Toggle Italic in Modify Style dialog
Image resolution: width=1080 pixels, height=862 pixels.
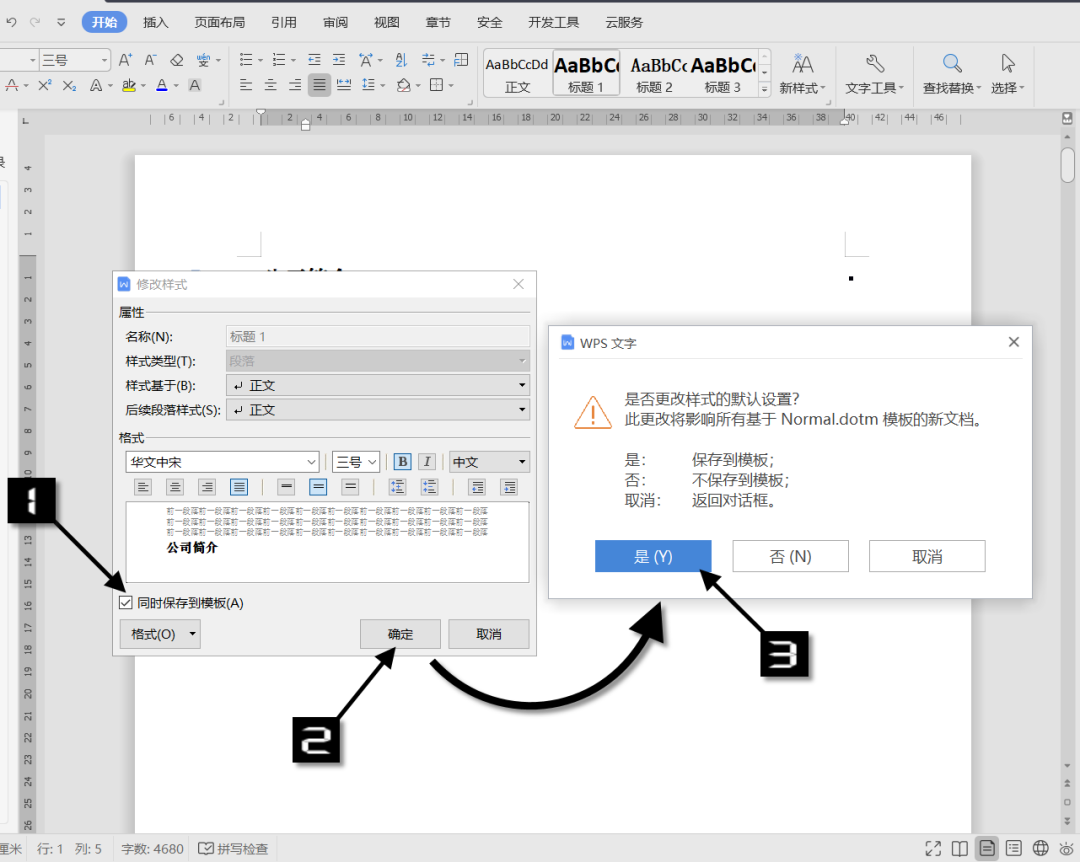pos(427,462)
